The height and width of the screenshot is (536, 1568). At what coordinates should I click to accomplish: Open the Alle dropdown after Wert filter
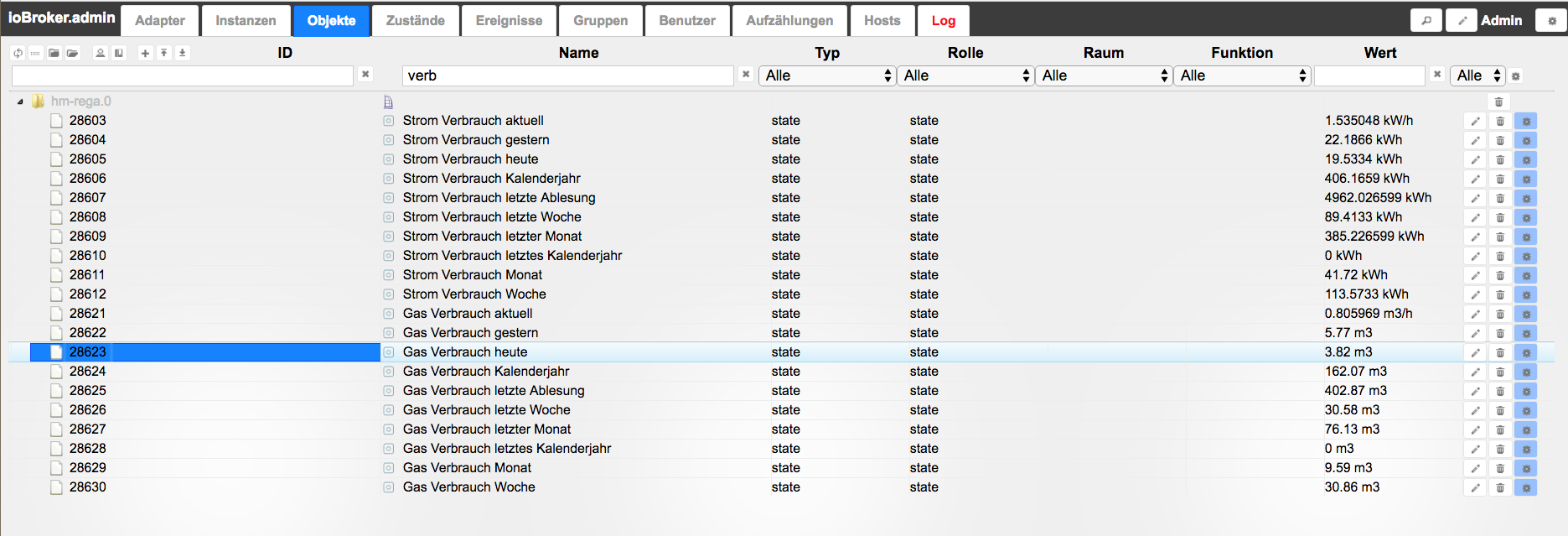pyautogui.click(x=1477, y=75)
